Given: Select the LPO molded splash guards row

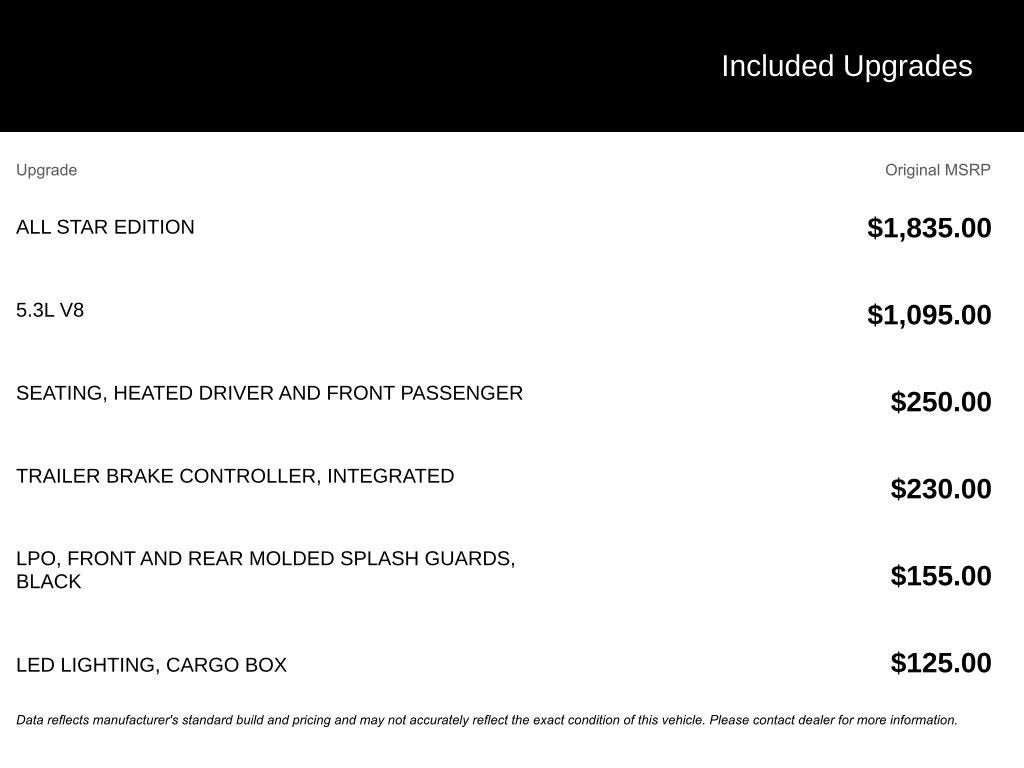Looking at the screenshot, I should point(504,571).
